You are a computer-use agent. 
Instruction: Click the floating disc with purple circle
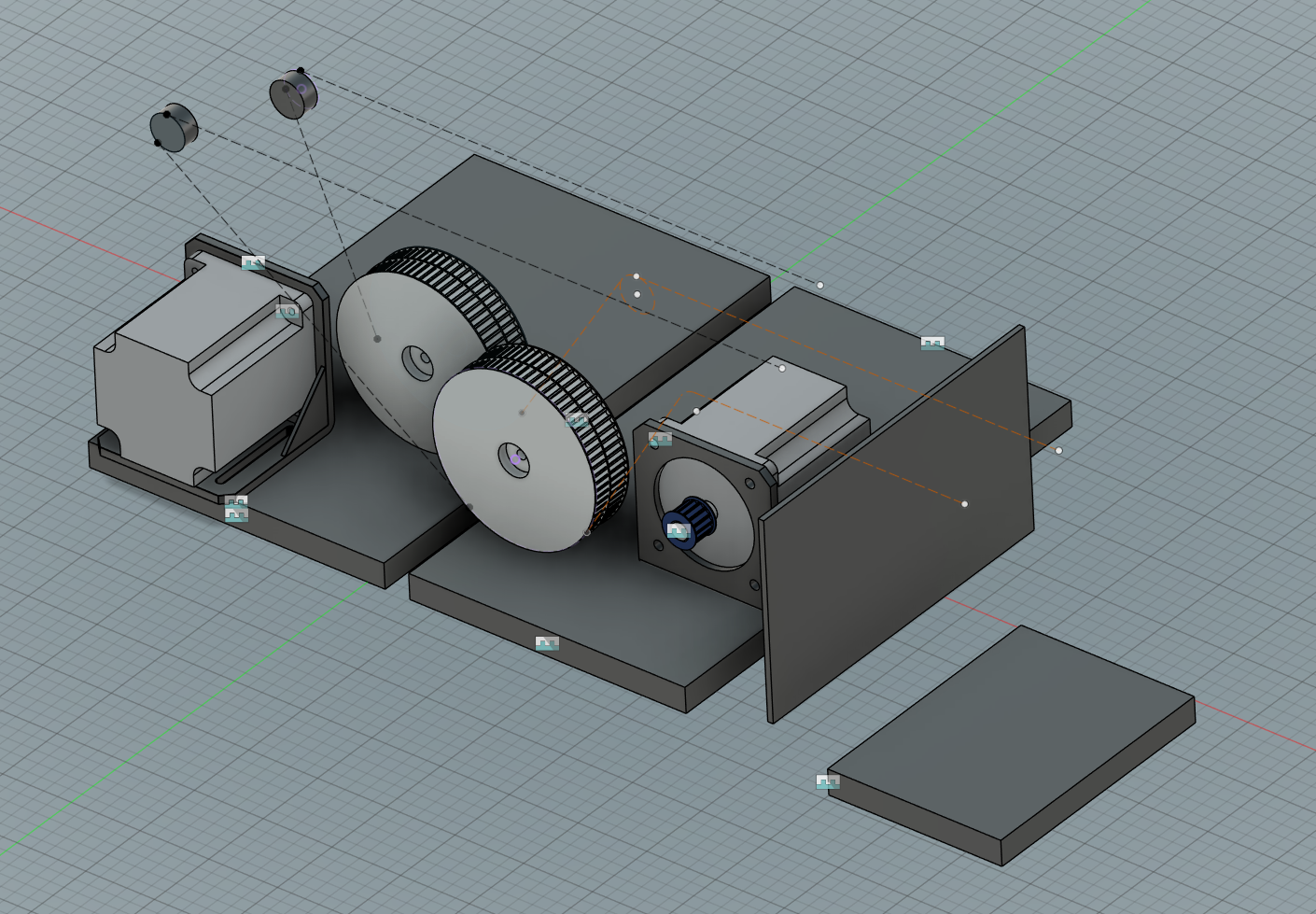click(x=294, y=93)
